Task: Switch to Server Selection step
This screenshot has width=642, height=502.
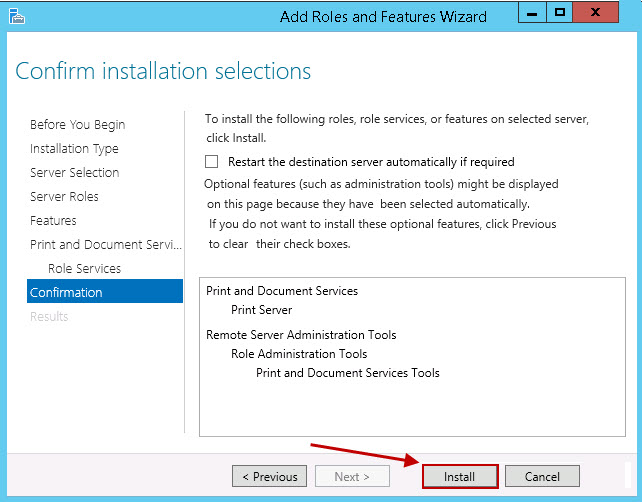Action: tap(74, 172)
